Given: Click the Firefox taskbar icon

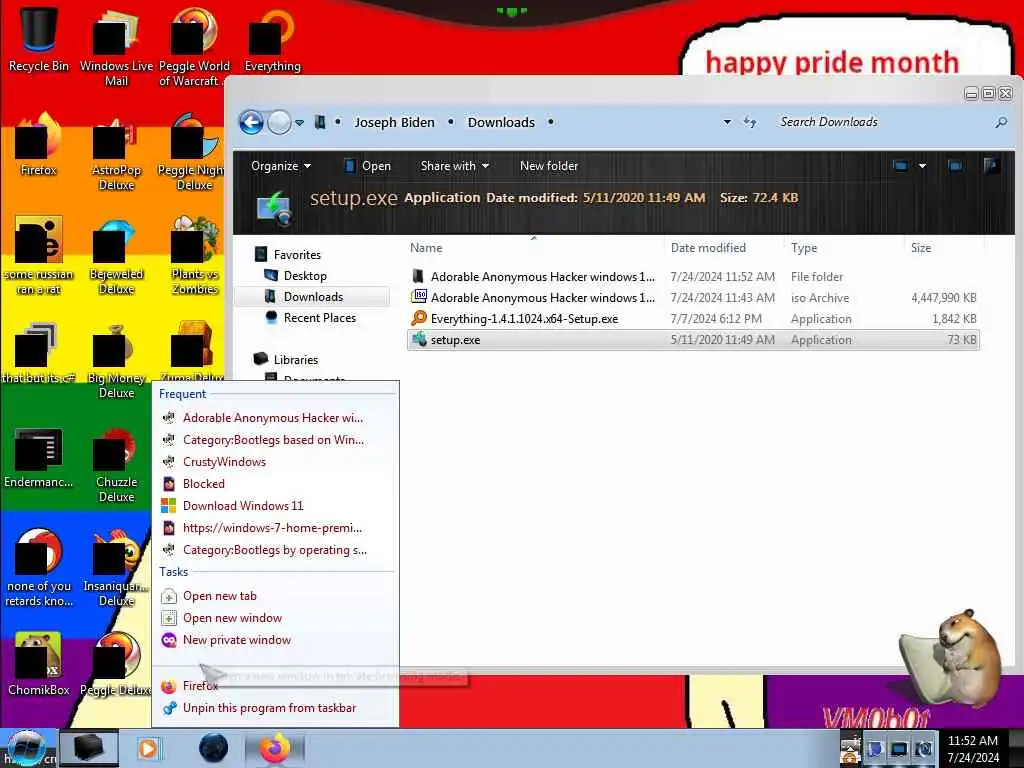Looking at the screenshot, I should coord(275,748).
